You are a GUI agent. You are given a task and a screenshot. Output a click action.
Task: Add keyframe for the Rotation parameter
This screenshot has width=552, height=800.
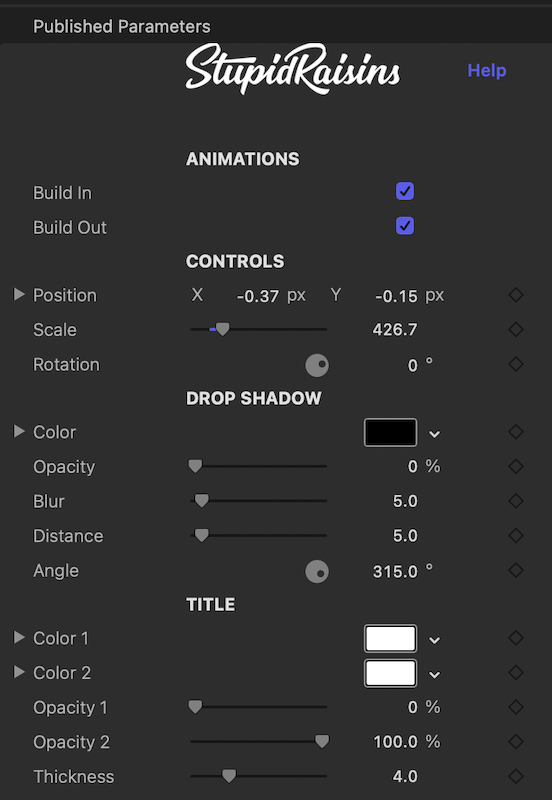(x=516, y=364)
